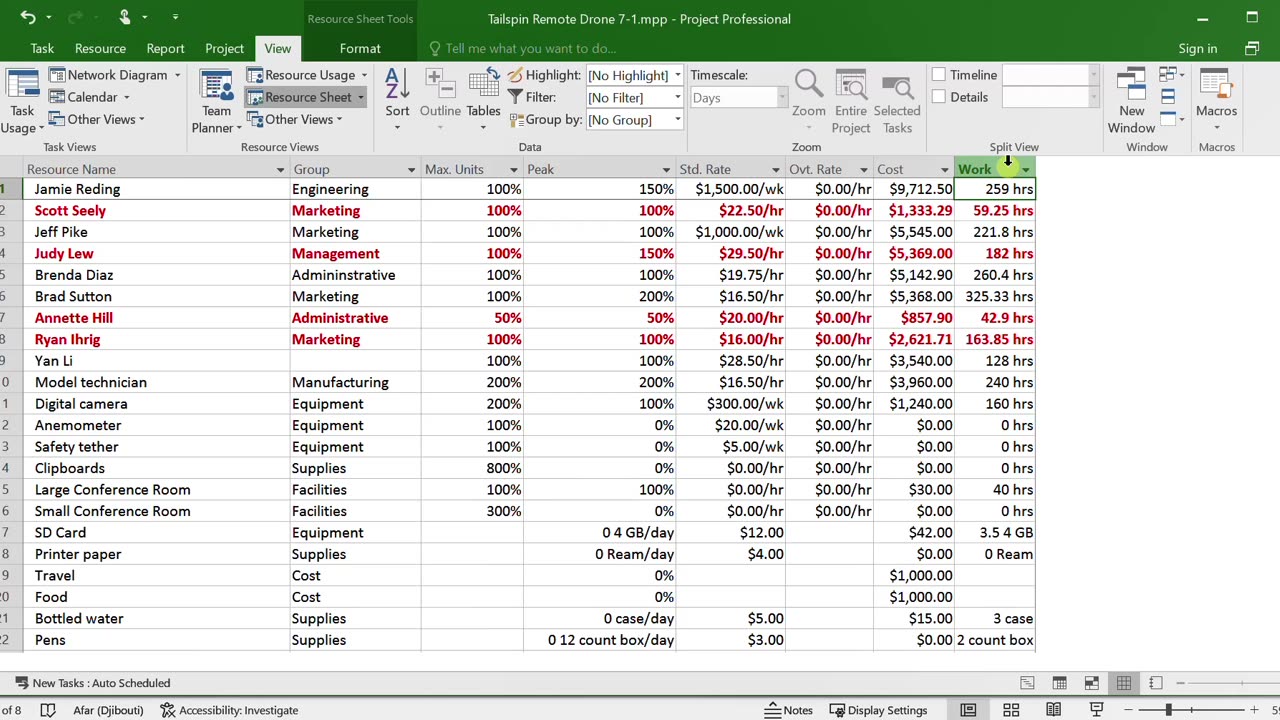The width and height of the screenshot is (1280, 720).
Task: Select the Resource Sheet view button
Action: pos(306,97)
